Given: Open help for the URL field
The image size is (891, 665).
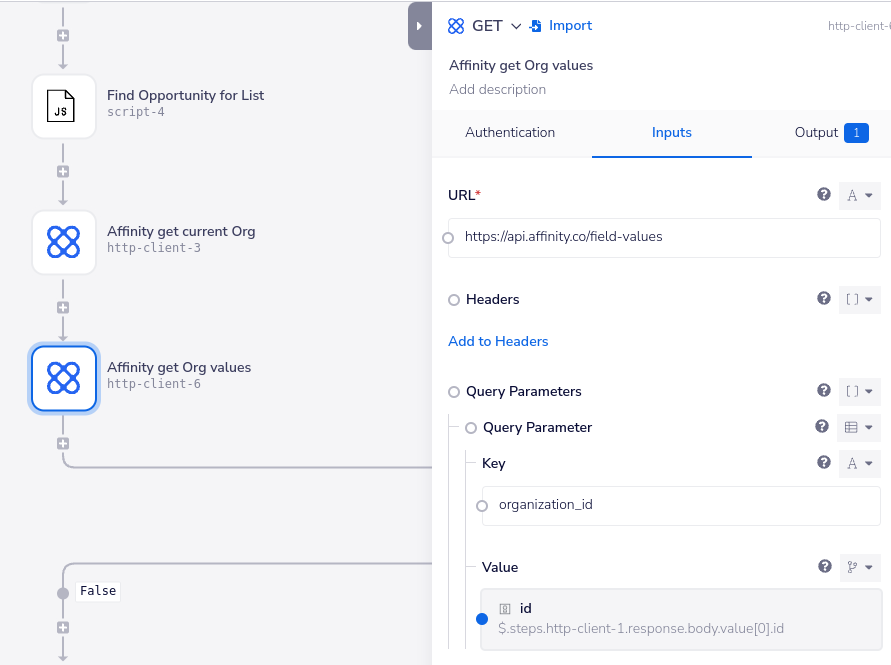Looking at the screenshot, I should [824, 195].
